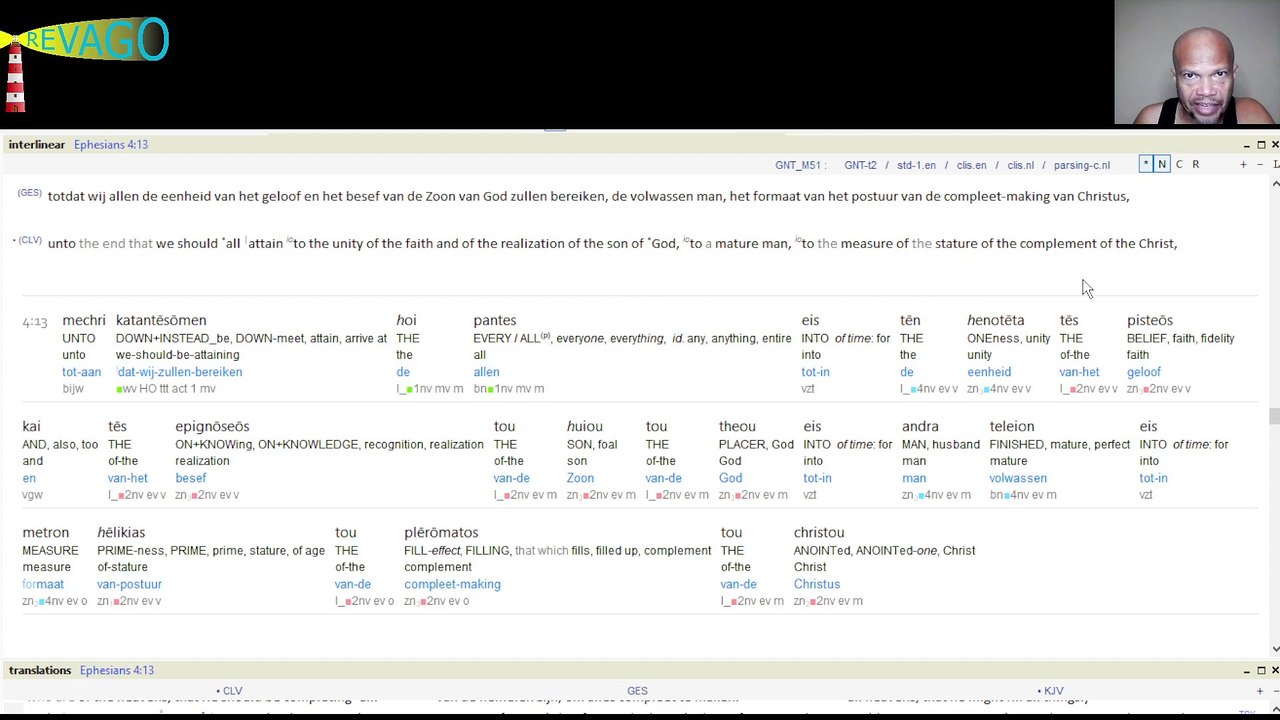The image size is (1280, 720).
Task: Maximize the interlinear panel
Action: tap(1261, 145)
